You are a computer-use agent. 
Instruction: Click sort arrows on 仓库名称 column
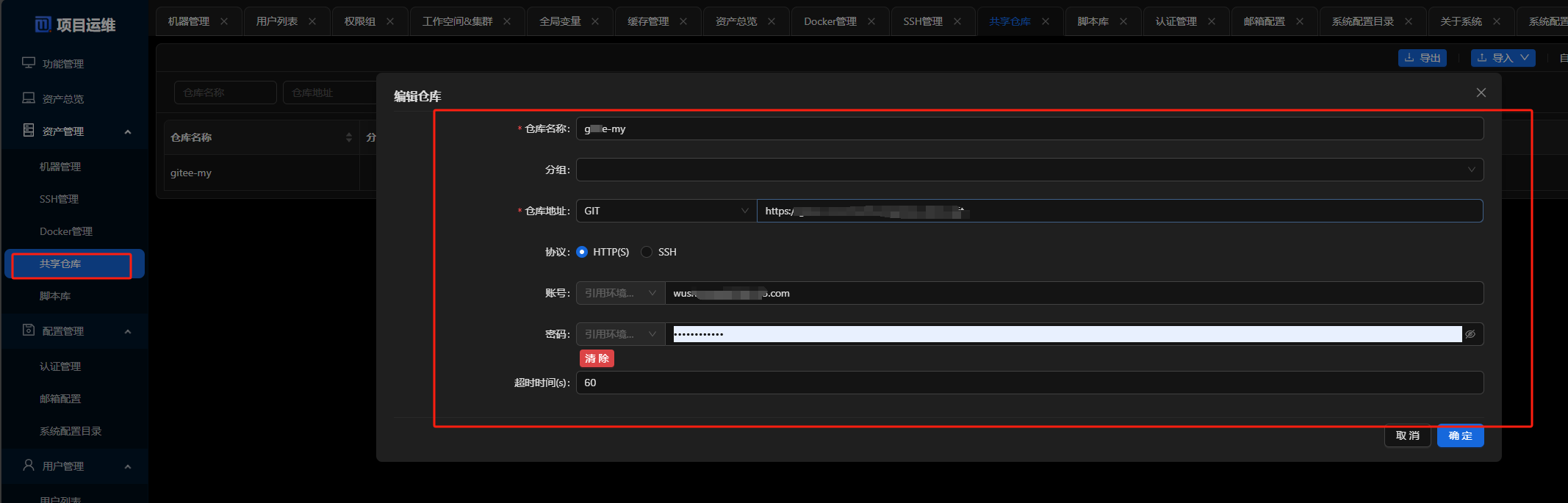click(348, 137)
